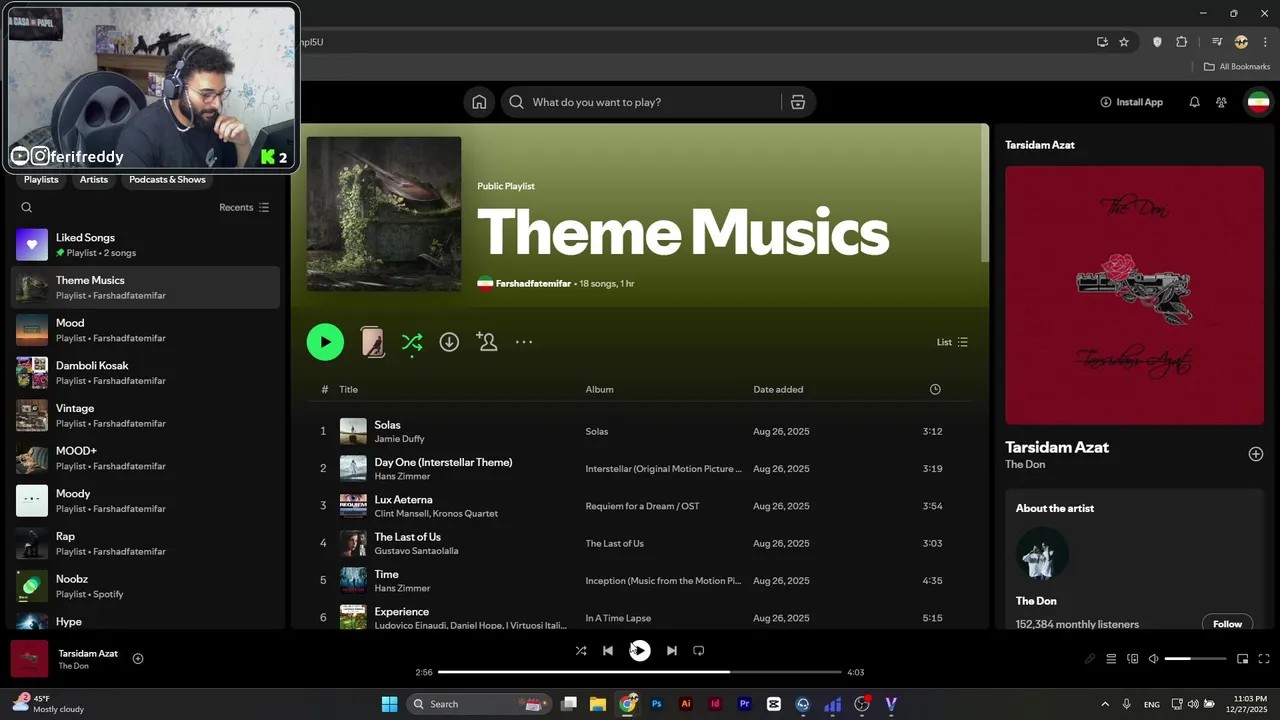Viewport: 1280px width, 720px height.
Task: Invite collaborators to playlist icon
Action: (x=487, y=342)
